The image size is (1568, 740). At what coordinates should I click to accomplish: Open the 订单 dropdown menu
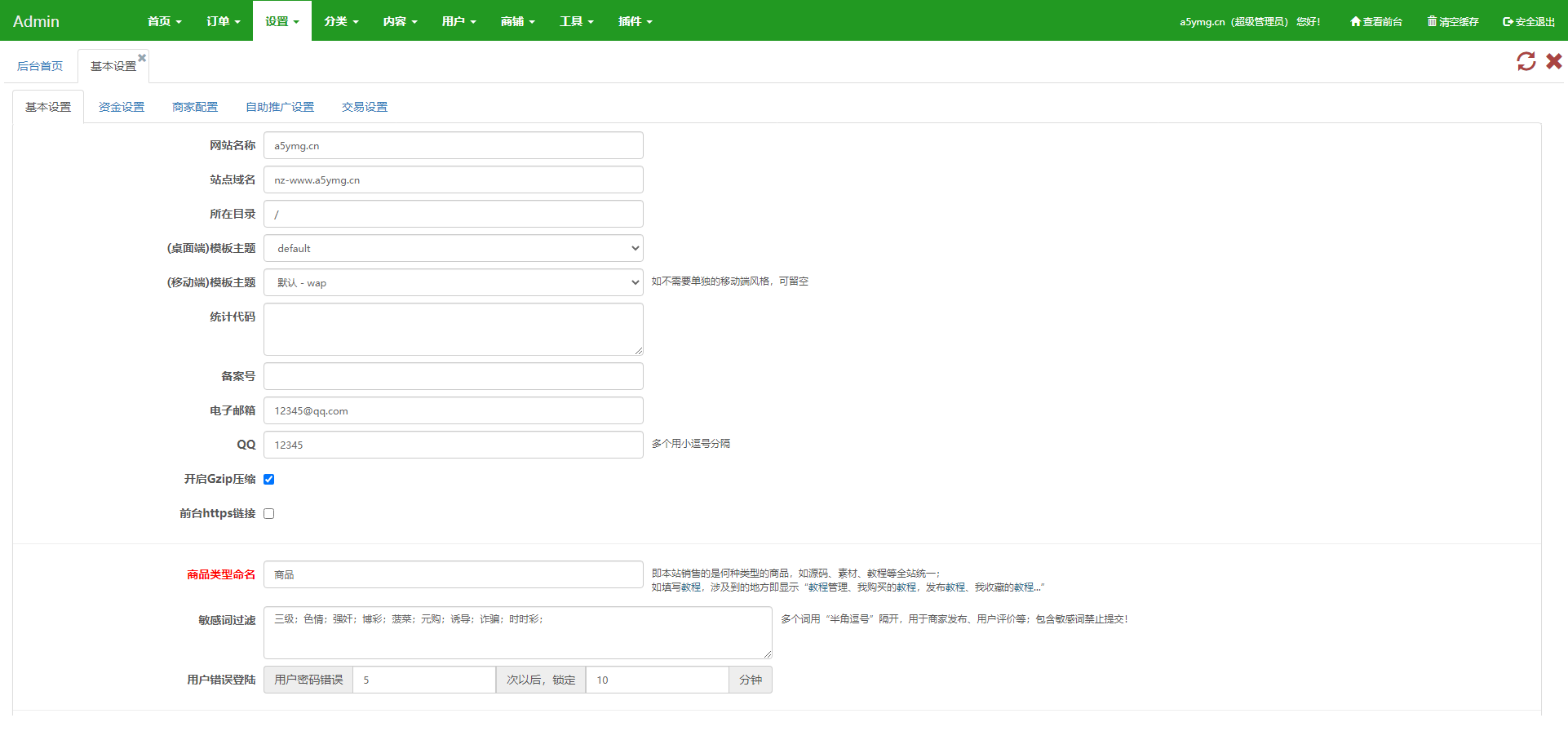pyautogui.click(x=223, y=21)
